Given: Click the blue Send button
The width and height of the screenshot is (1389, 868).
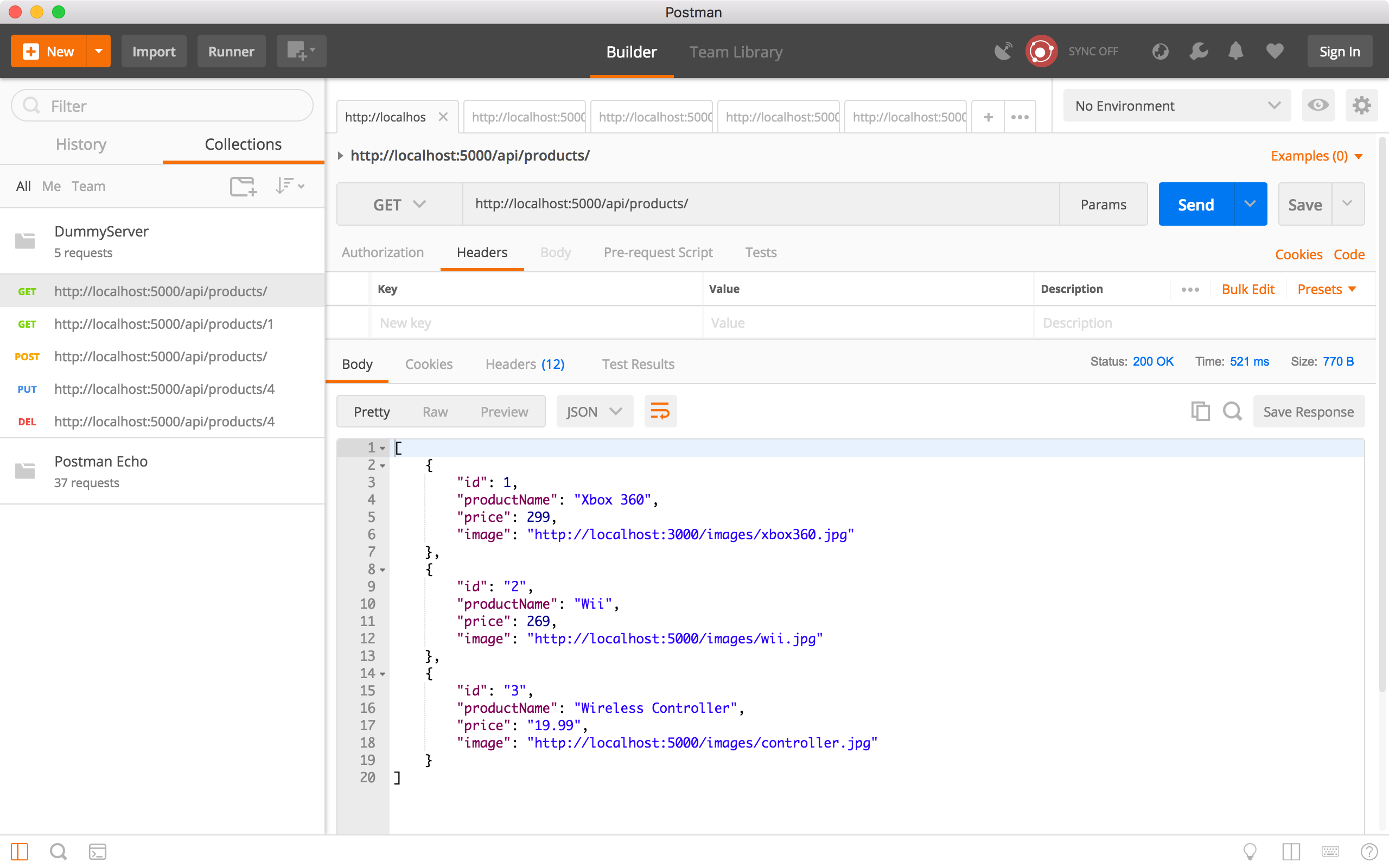Looking at the screenshot, I should click(1196, 205).
